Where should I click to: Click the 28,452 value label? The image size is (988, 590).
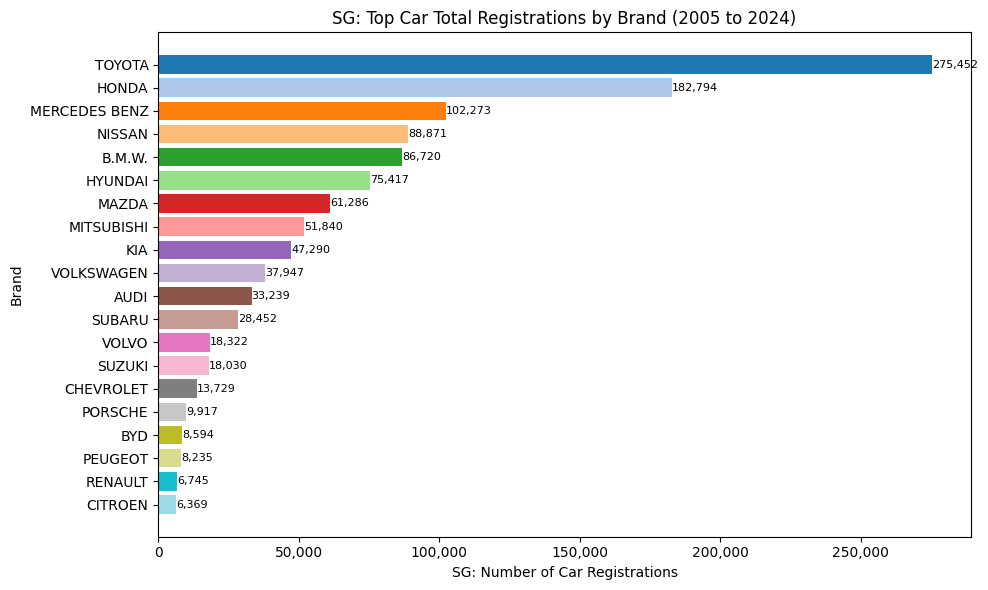click(258, 319)
